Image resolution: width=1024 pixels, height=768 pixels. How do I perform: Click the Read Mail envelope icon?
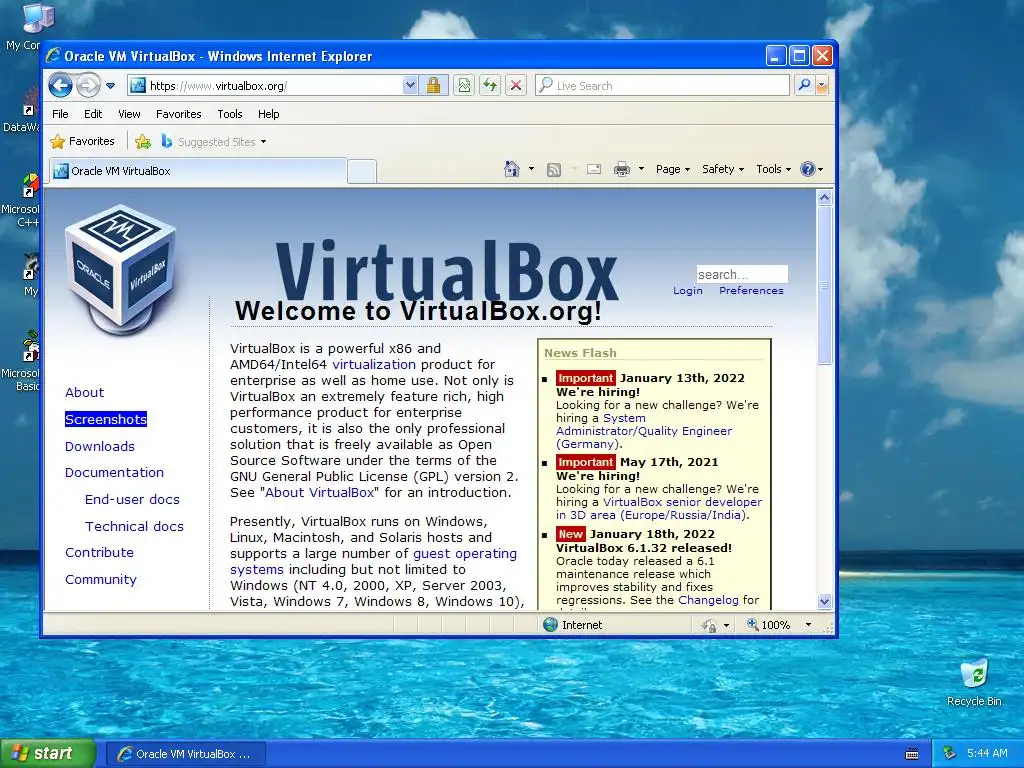pyautogui.click(x=594, y=169)
